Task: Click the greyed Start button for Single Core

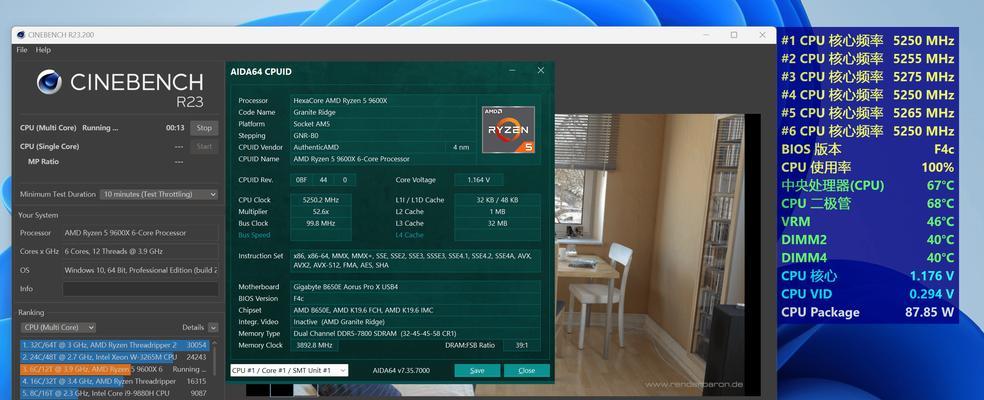Action: pos(204,147)
